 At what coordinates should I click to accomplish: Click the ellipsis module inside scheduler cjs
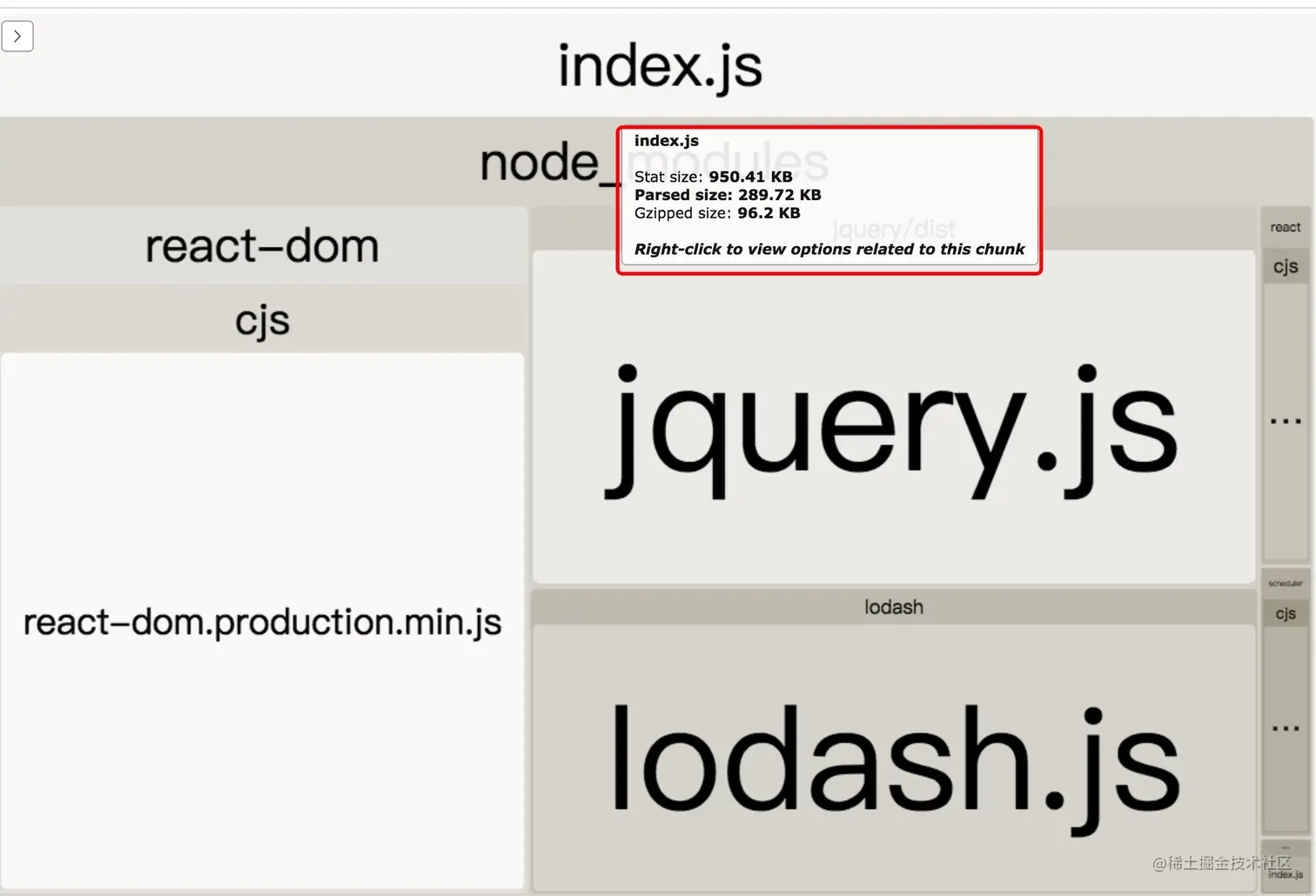click(1285, 728)
